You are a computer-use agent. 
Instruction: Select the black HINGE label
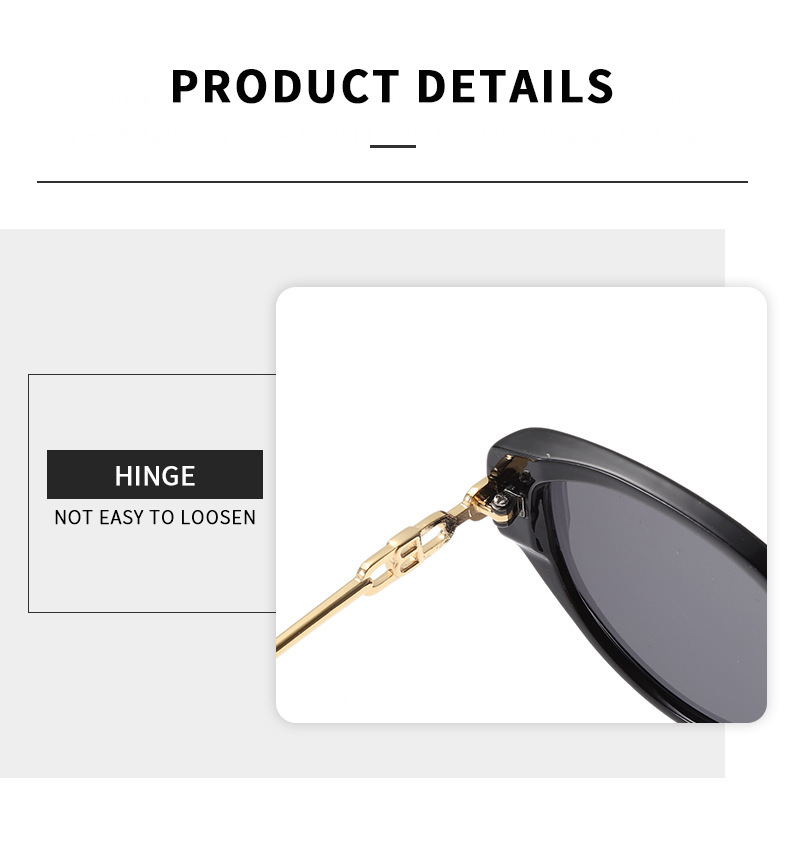click(154, 474)
